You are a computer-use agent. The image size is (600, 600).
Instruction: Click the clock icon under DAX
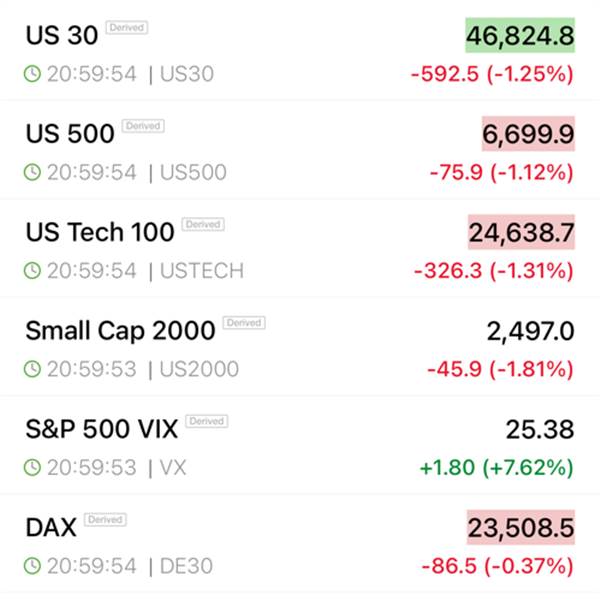(x=32, y=566)
